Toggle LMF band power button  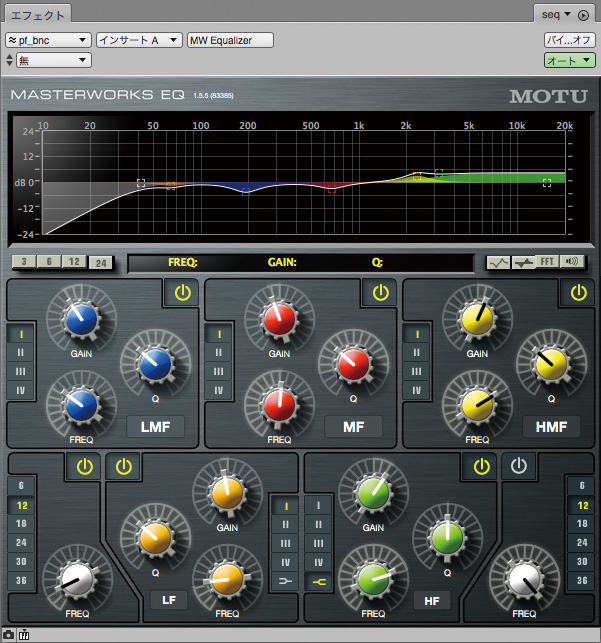pyautogui.click(x=182, y=293)
